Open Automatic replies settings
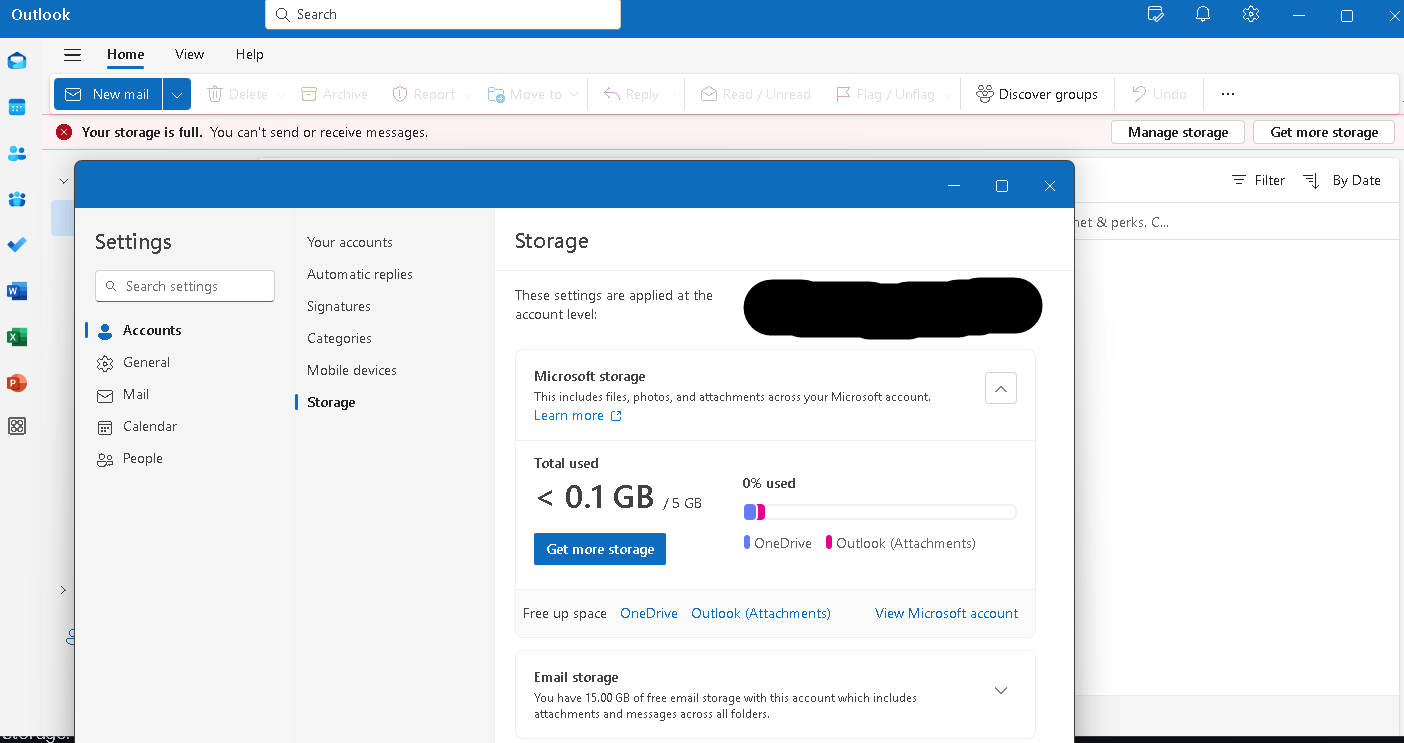The image size is (1404, 743). point(360,274)
